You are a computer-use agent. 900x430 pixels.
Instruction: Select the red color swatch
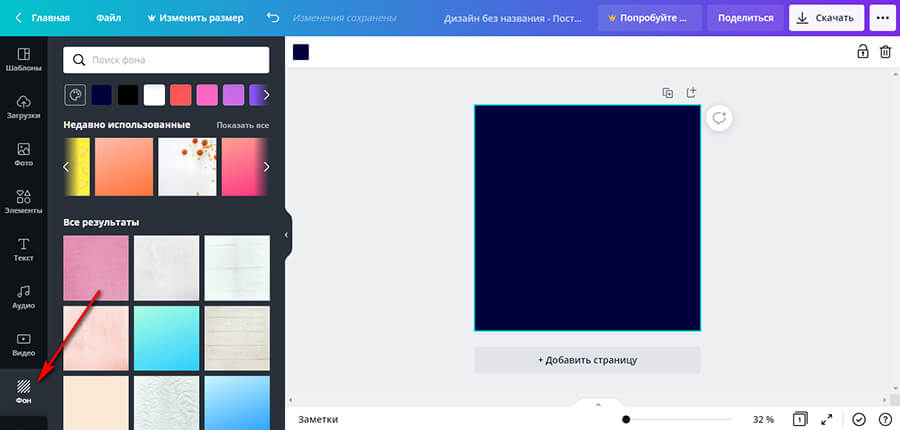tap(180, 95)
